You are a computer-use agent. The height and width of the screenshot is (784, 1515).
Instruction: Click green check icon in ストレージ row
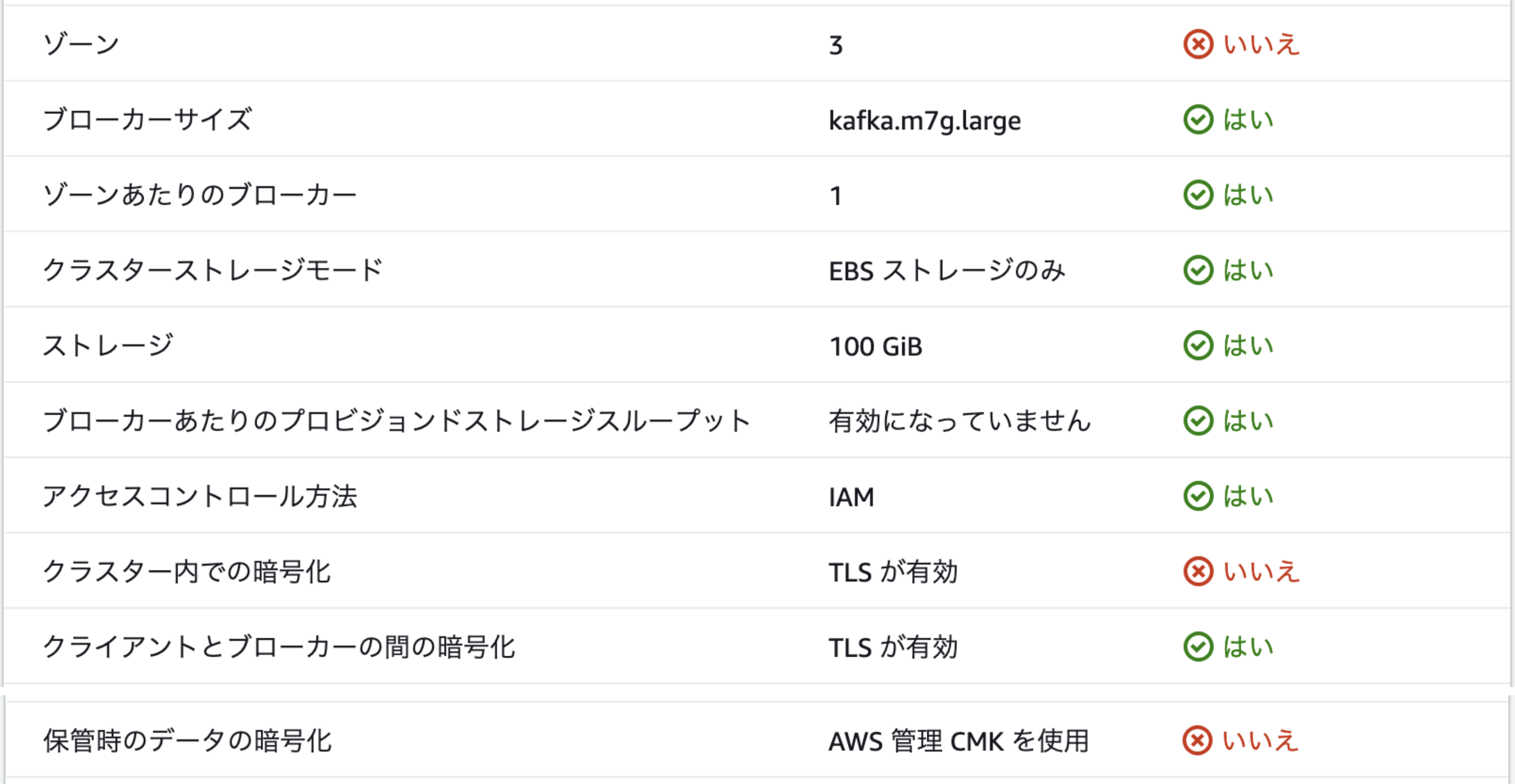[x=1198, y=345]
